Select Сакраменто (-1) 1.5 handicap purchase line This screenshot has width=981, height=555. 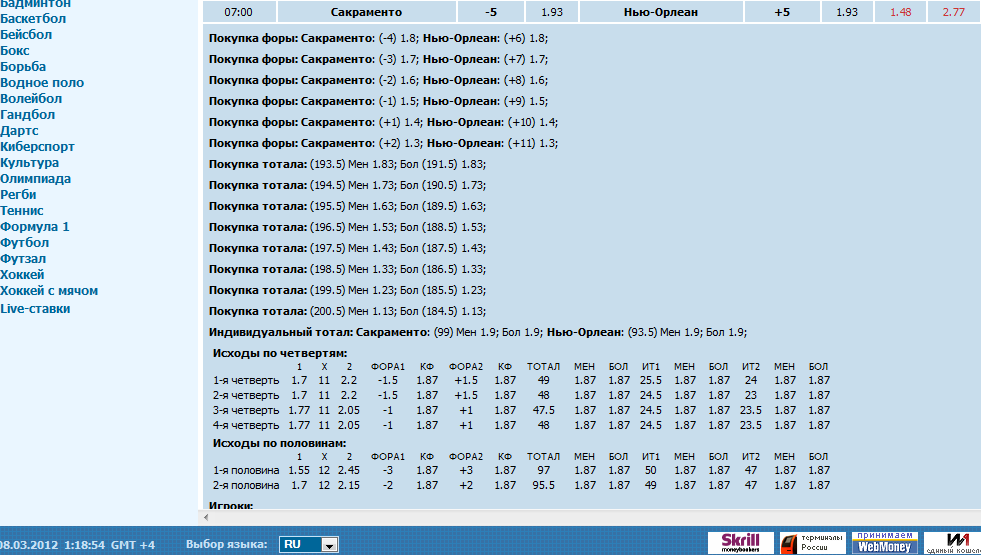(x=379, y=101)
